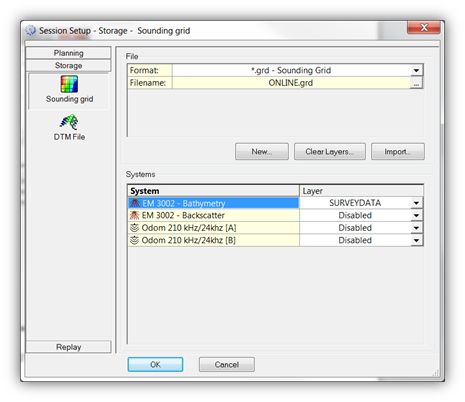Expand the Format dropdown
465x402 pixels.
(x=416, y=70)
